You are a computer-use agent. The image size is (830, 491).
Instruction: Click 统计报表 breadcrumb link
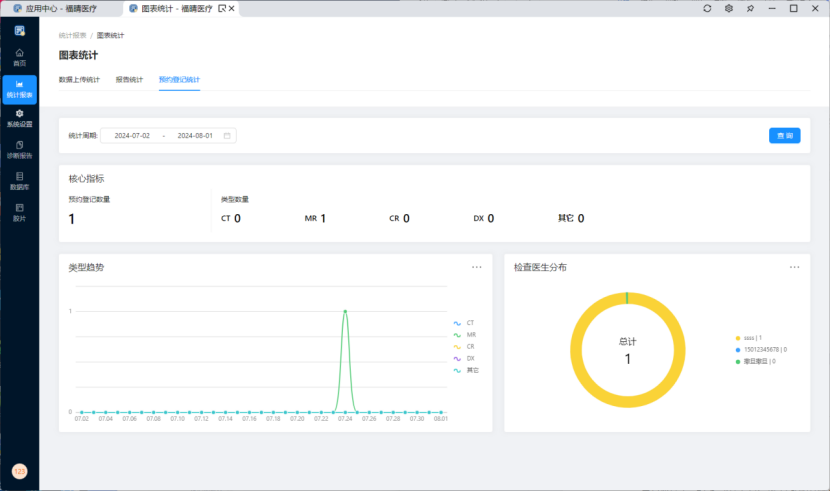72,35
